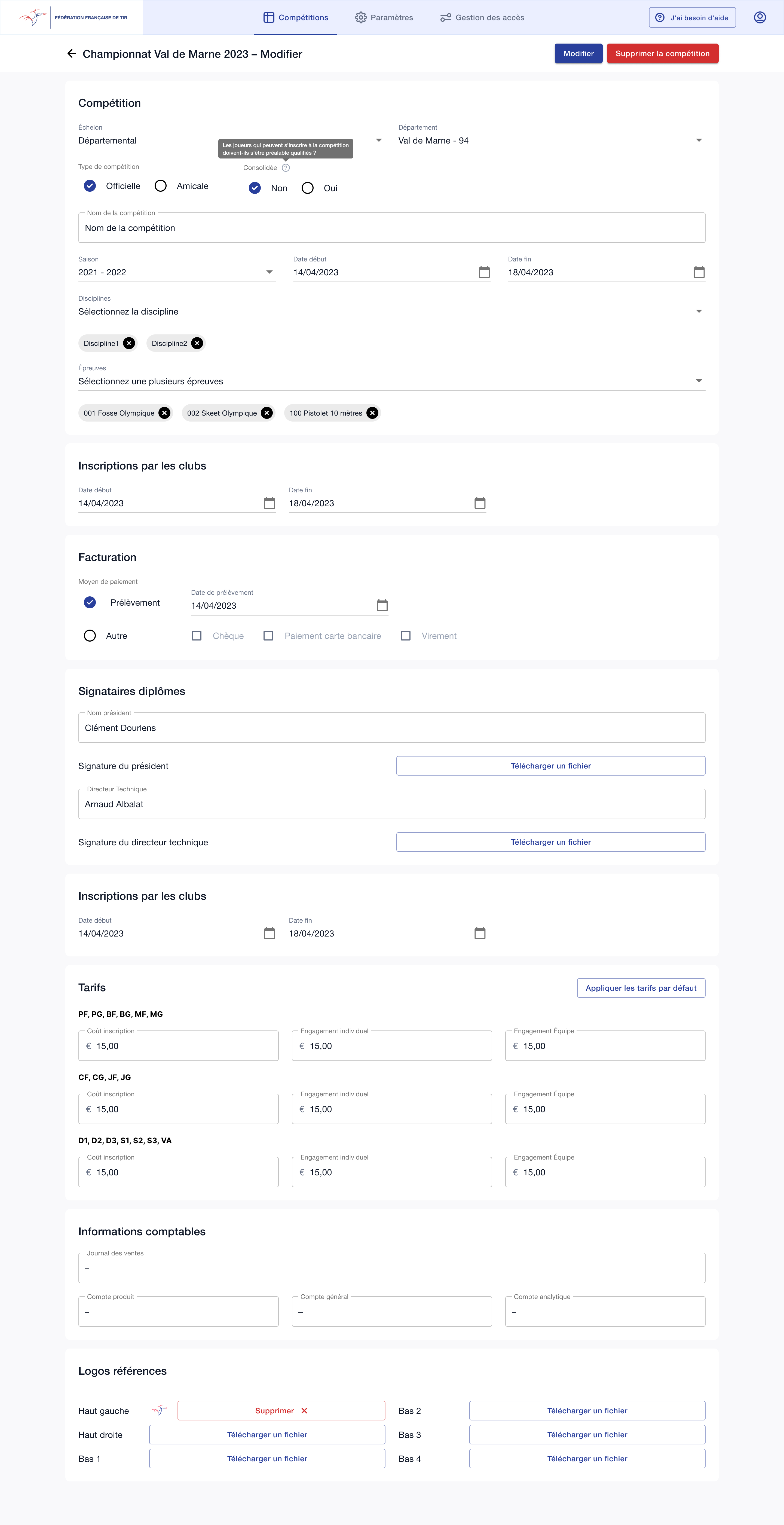Upload the Signature du président file
Image resolution: width=784 pixels, height=1525 pixels.
tap(551, 766)
